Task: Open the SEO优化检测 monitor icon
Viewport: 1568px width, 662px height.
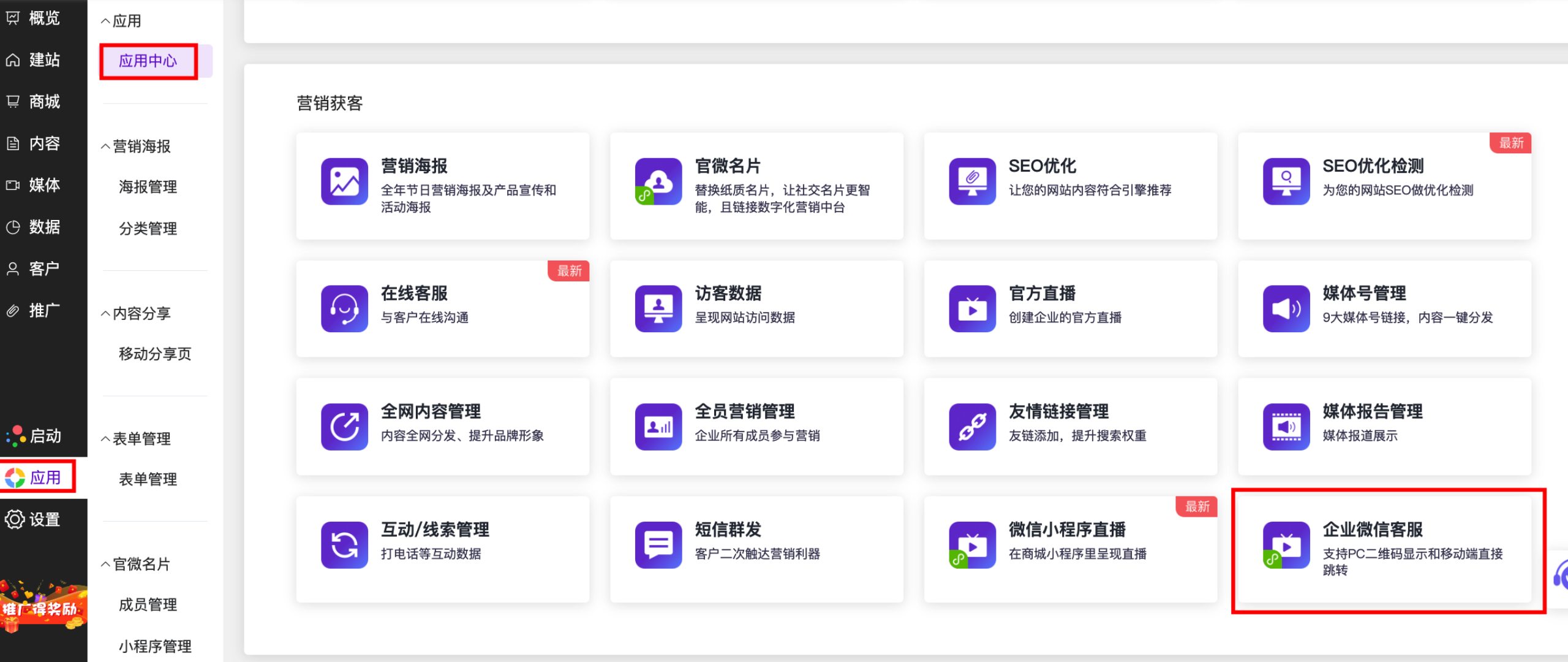Action: (1286, 181)
